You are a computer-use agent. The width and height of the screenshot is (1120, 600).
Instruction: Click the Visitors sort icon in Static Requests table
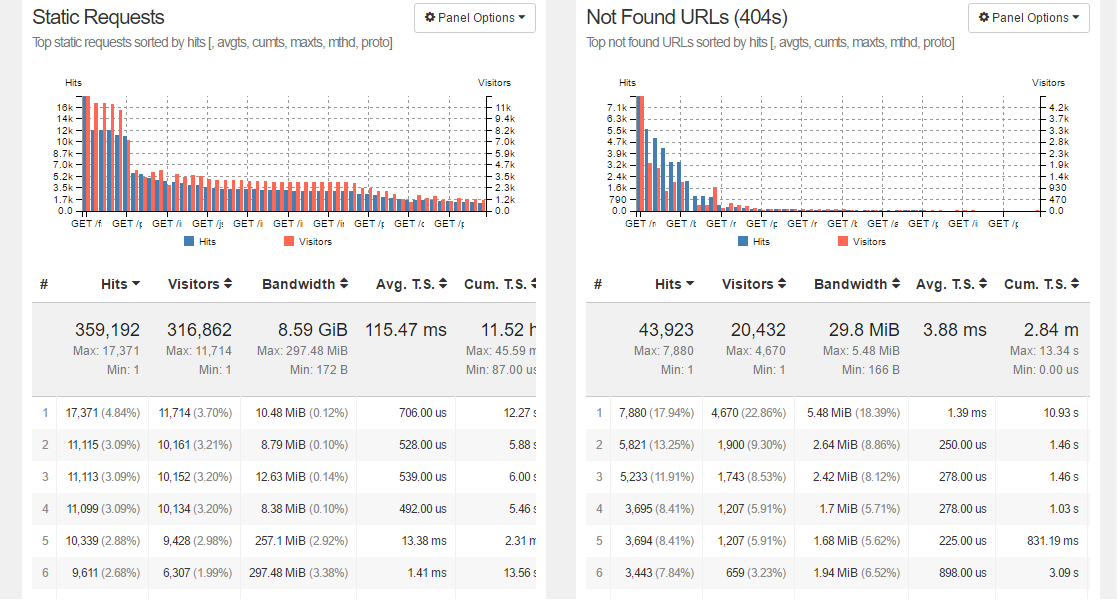tap(227, 283)
